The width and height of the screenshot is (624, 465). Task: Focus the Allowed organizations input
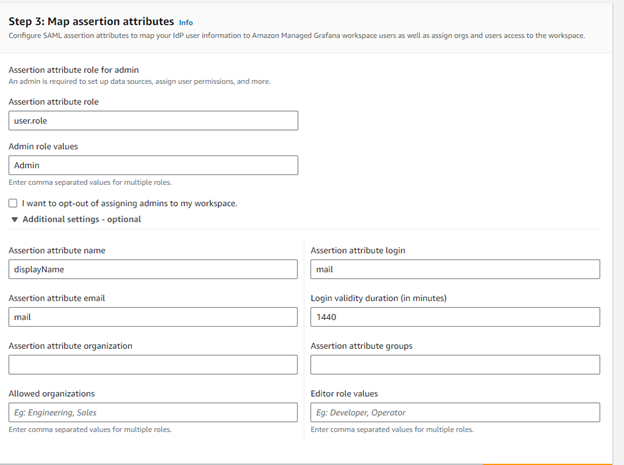[x=153, y=412]
